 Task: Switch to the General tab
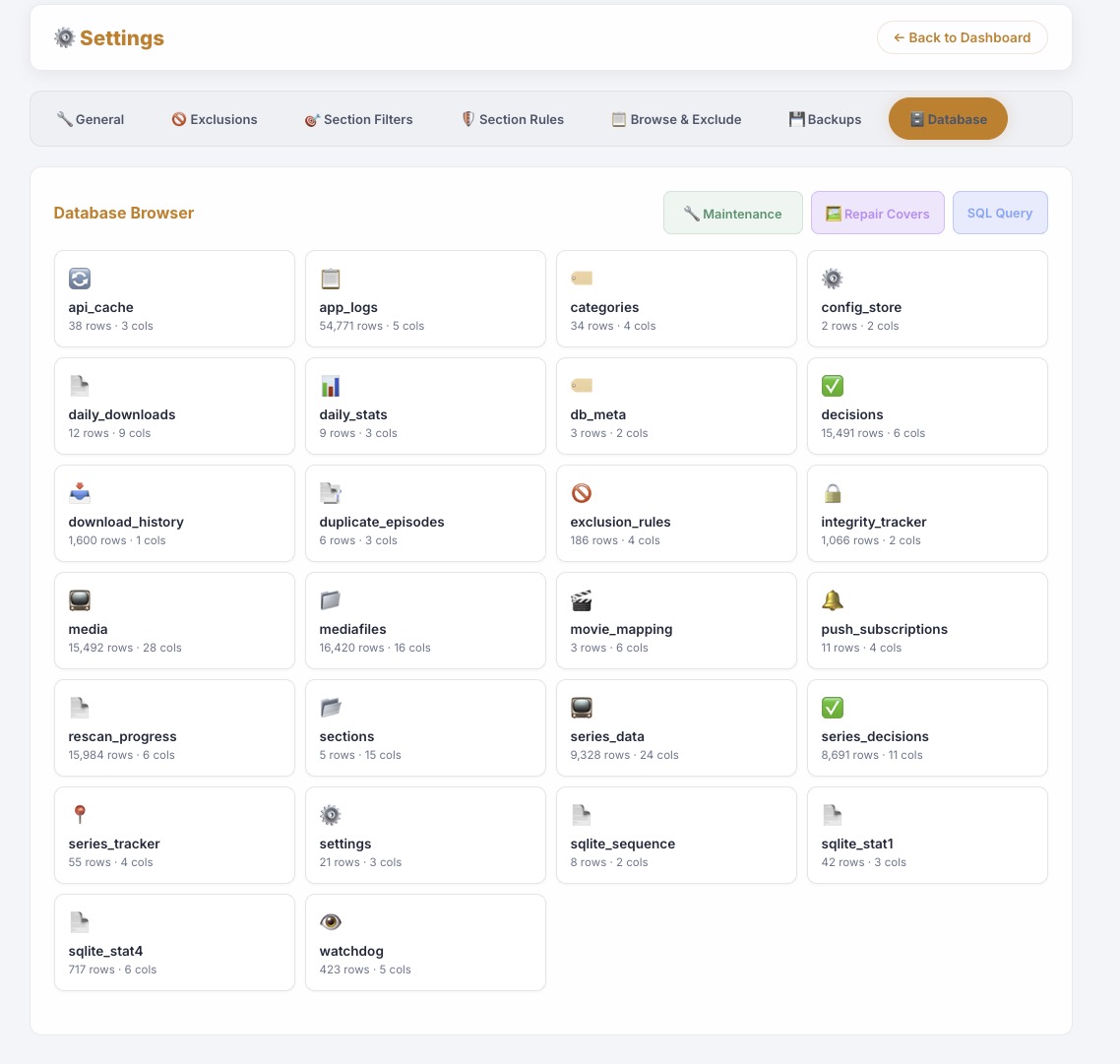coord(90,119)
